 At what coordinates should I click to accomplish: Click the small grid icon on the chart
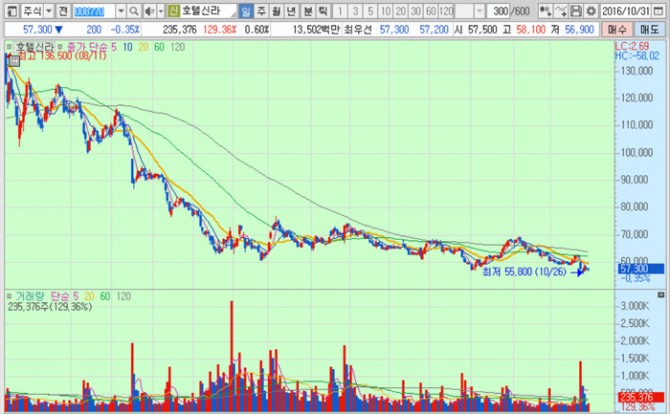point(14,61)
